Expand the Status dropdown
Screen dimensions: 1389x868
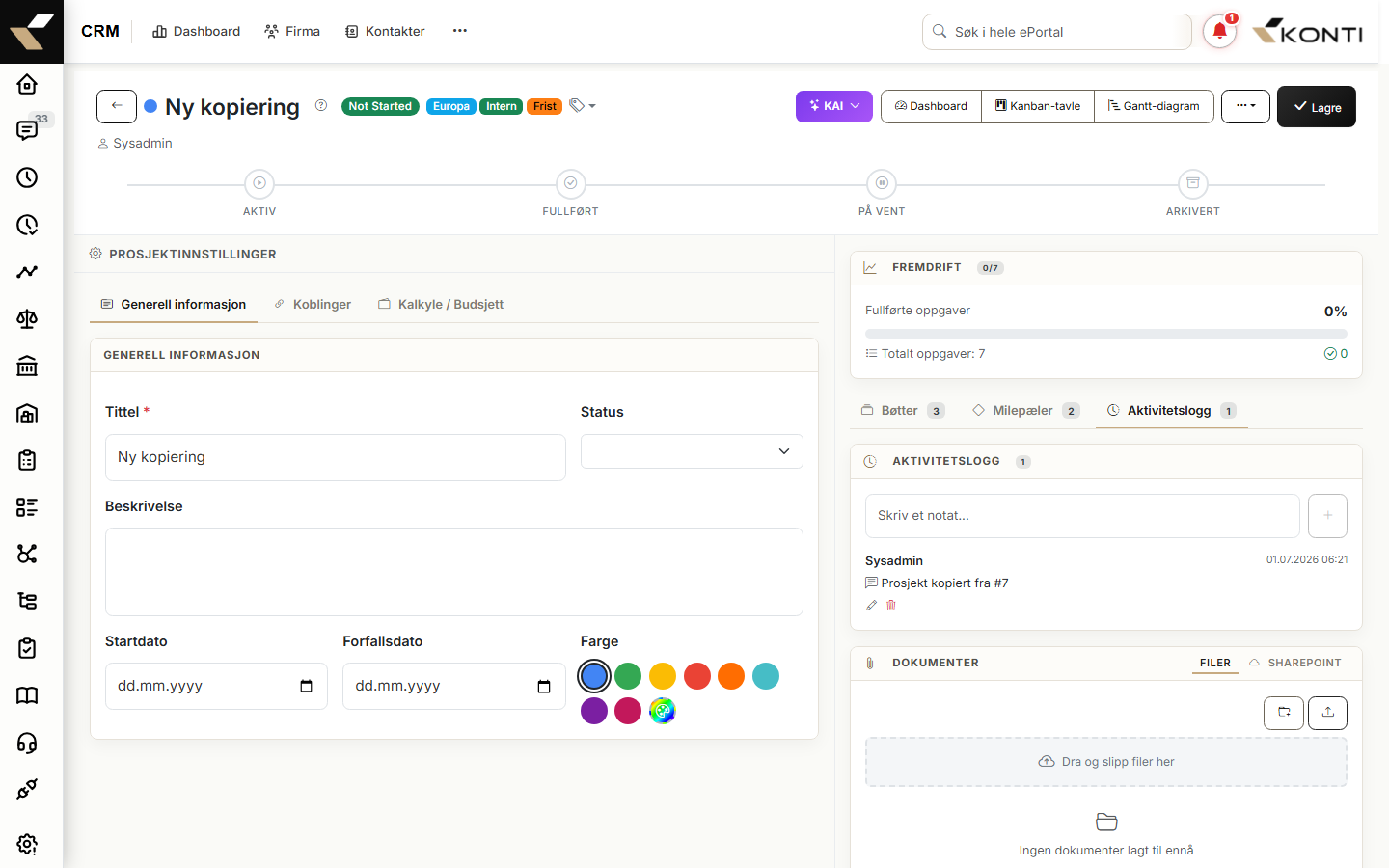pyautogui.click(x=692, y=451)
